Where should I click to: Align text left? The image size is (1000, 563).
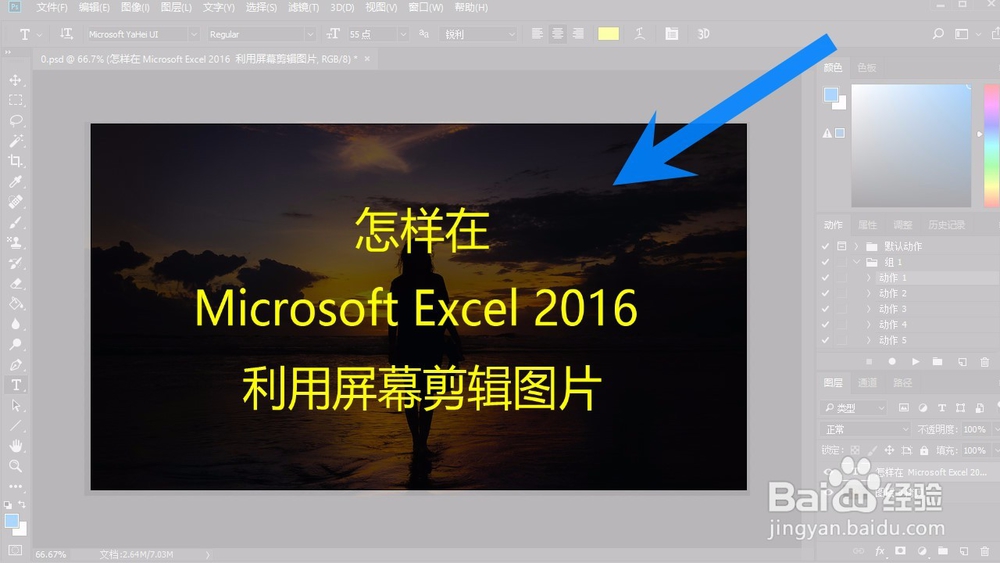(537, 34)
